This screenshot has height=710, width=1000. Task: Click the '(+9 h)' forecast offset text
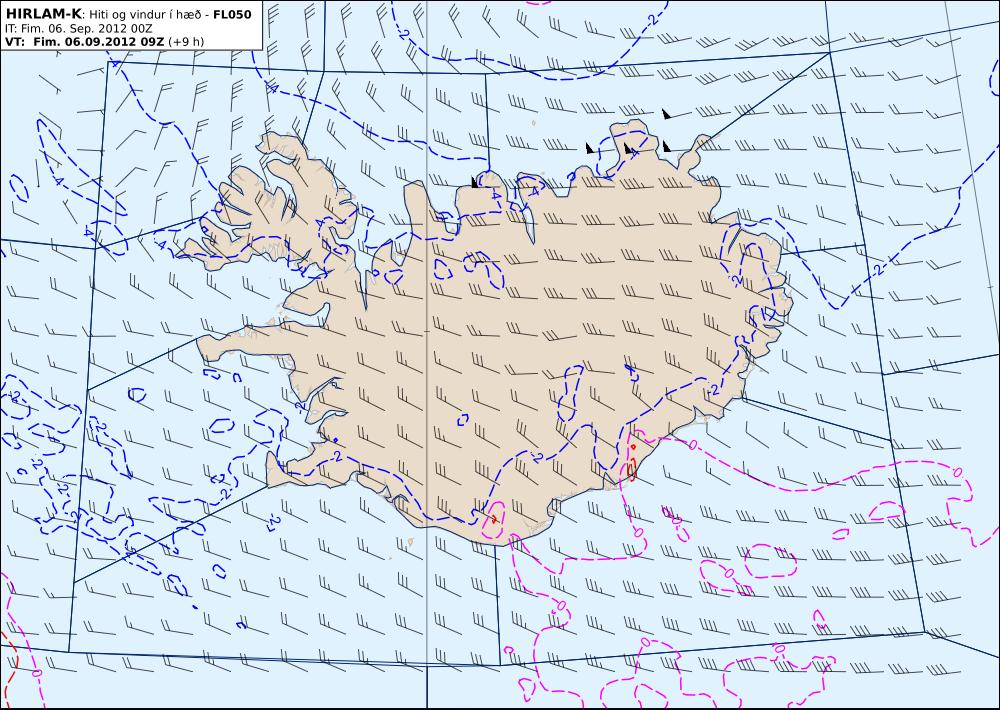point(186,41)
